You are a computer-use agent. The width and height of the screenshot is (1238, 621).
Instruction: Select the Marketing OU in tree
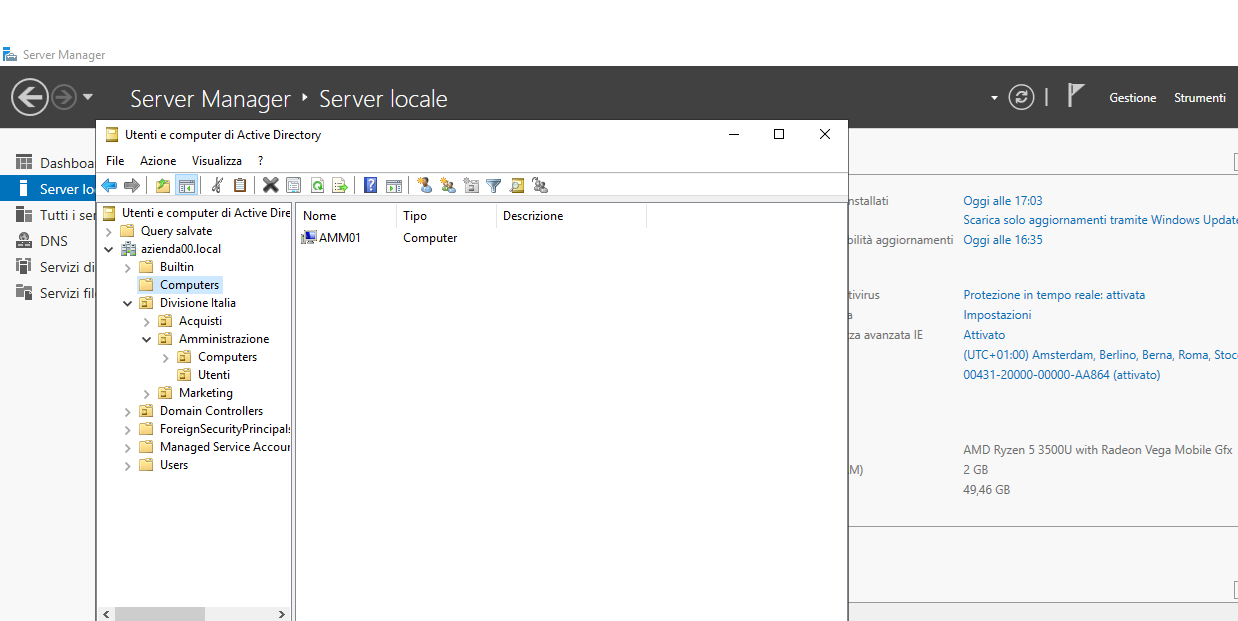(x=206, y=393)
